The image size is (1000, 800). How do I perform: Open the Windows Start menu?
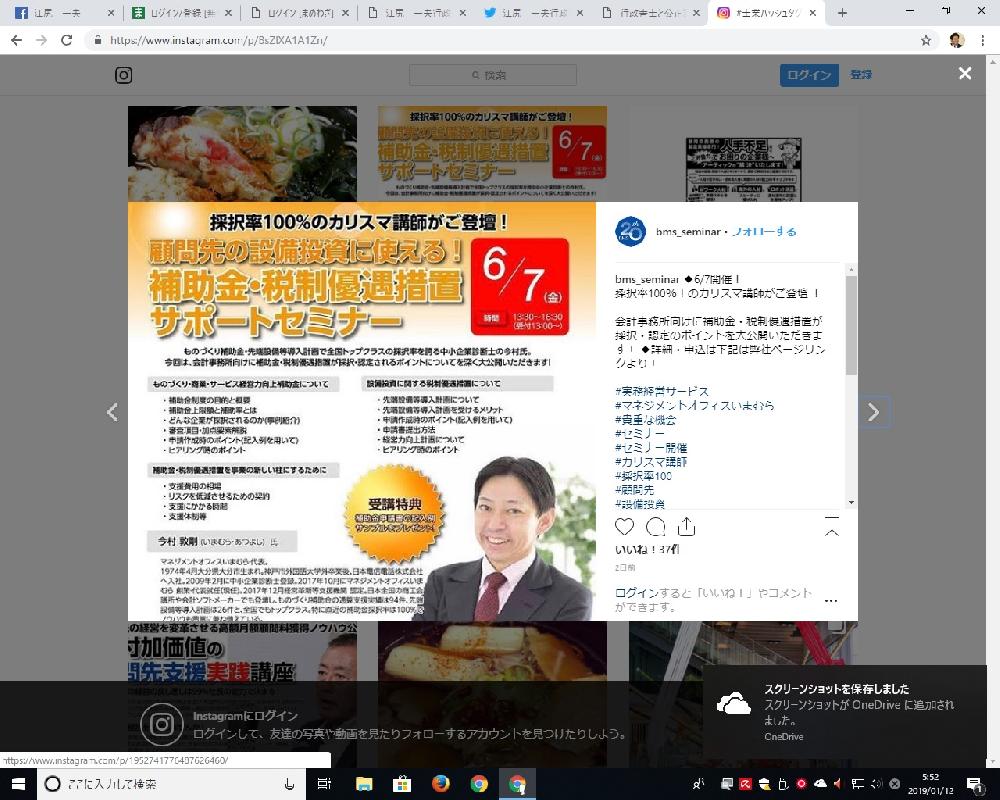(x=18, y=783)
